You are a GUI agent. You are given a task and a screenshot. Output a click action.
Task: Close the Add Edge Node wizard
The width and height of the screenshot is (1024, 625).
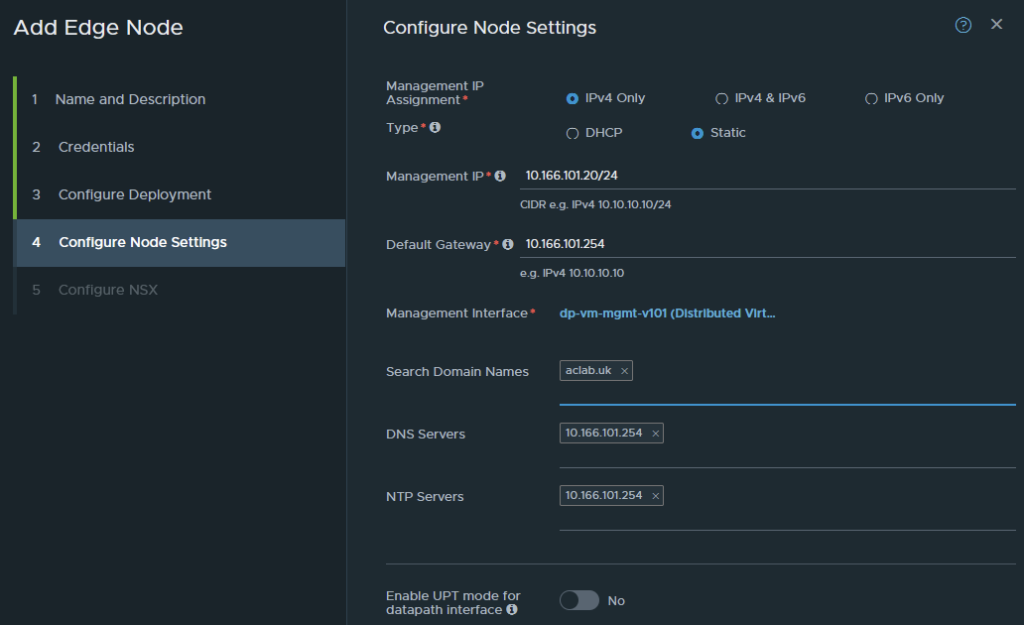(996, 25)
